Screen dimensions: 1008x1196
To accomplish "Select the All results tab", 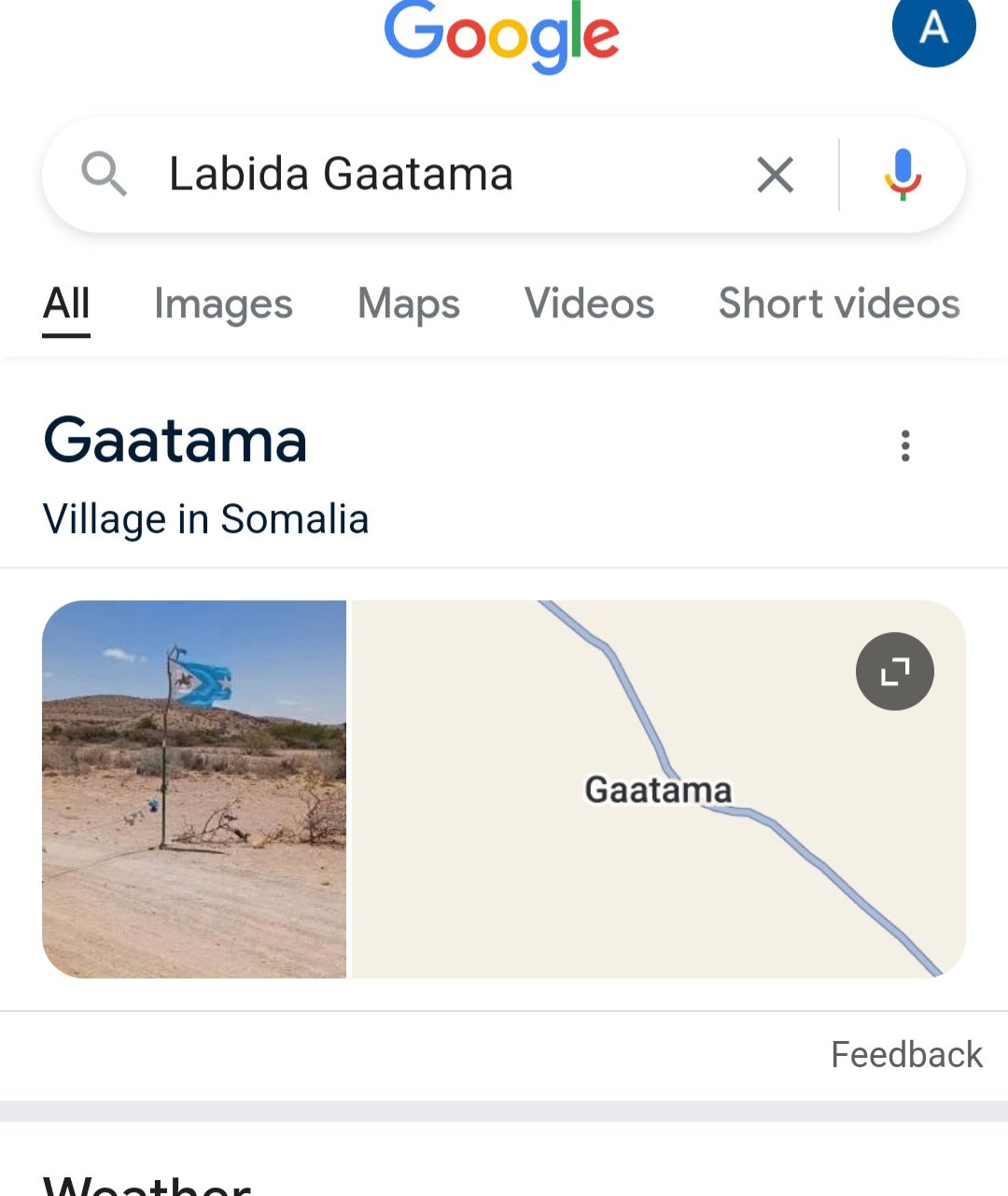I will point(66,304).
